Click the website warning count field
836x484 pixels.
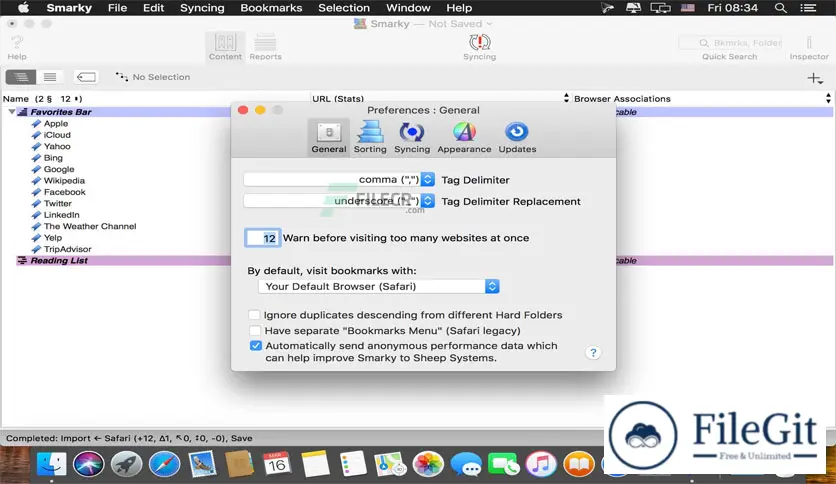(x=262, y=238)
